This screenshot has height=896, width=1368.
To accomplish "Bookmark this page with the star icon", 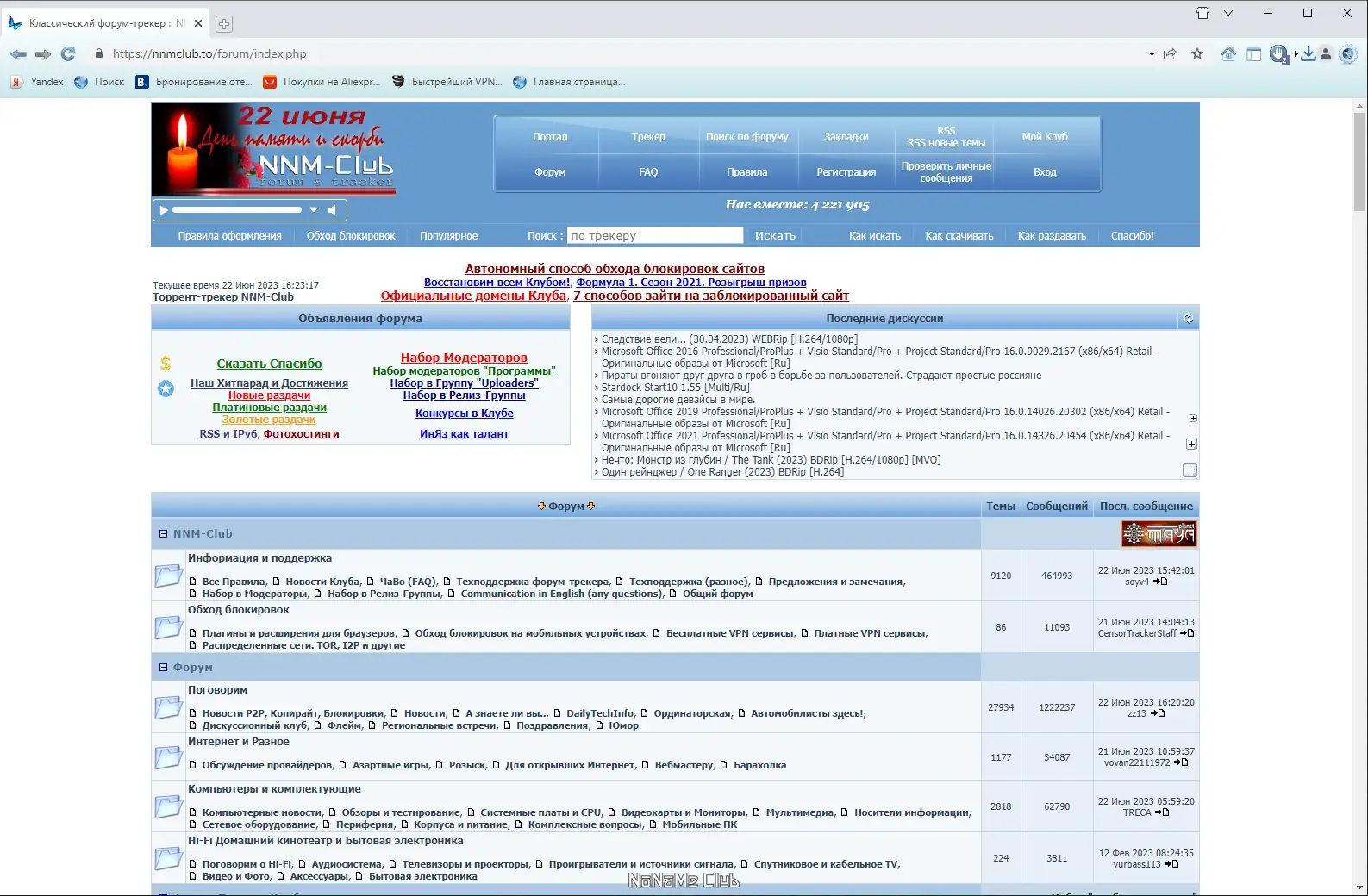I will (1197, 53).
